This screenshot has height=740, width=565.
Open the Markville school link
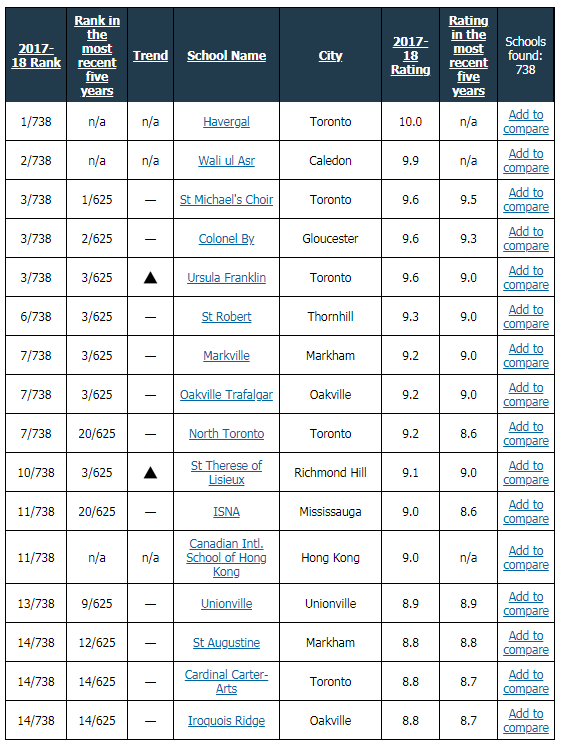point(227,356)
